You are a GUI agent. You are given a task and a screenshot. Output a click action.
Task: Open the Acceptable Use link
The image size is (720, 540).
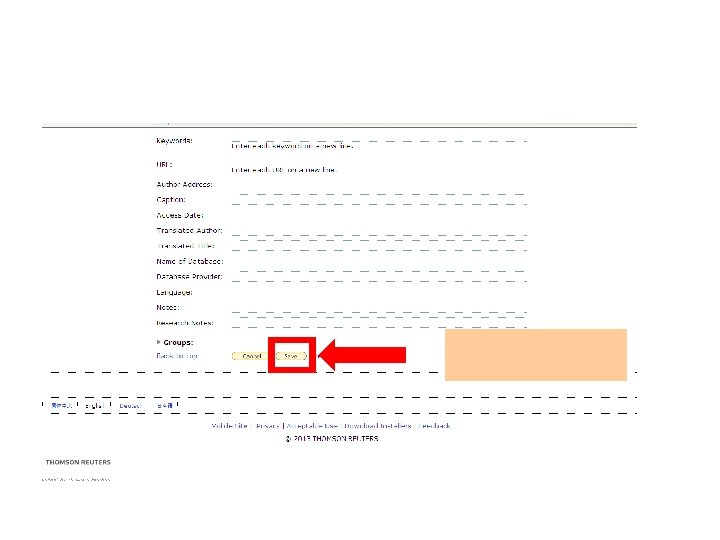(312, 426)
